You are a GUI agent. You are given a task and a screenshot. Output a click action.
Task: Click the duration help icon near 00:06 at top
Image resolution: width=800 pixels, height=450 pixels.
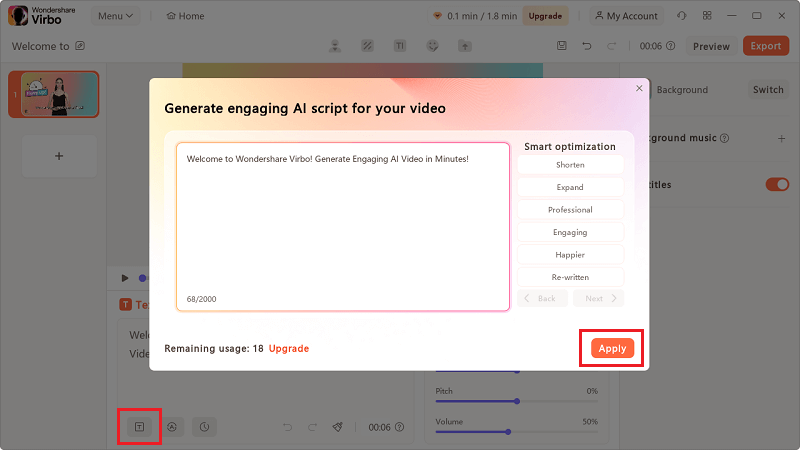(671, 46)
